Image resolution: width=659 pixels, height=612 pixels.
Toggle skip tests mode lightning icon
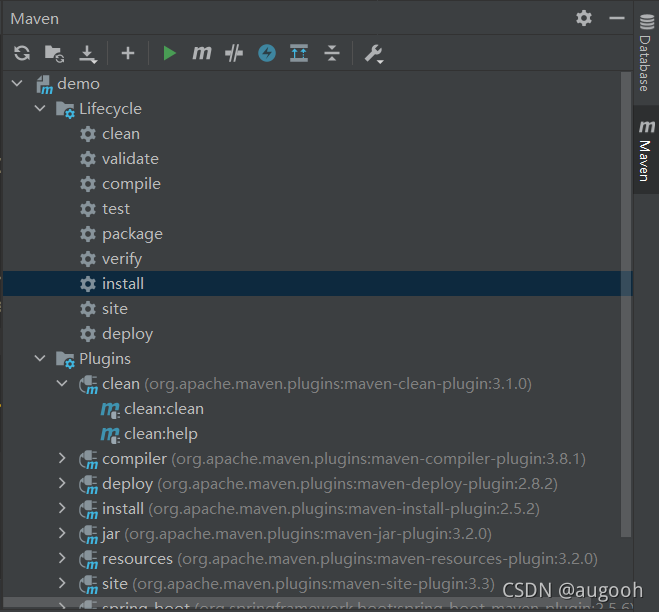click(x=267, y=53)
